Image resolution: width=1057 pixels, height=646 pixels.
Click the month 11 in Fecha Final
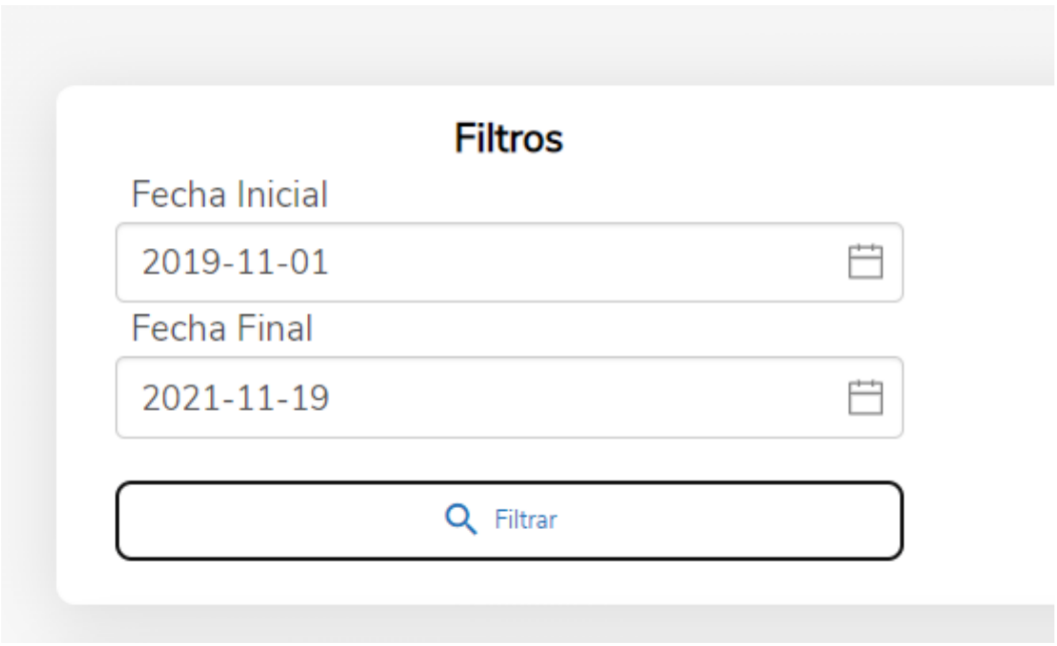pyautogui.click(x=253, y=397)
